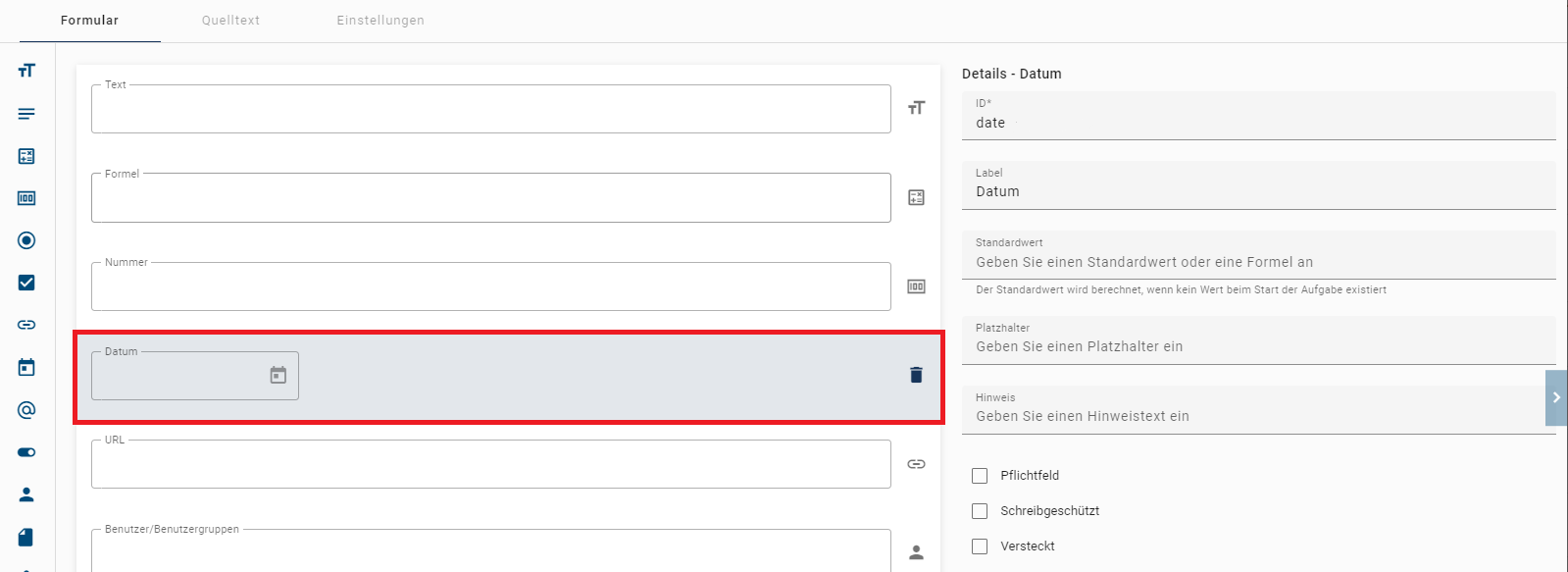This screenshot has height=572, width=1568.
Task: Open the Einstellungen tab
Action: 380,21
